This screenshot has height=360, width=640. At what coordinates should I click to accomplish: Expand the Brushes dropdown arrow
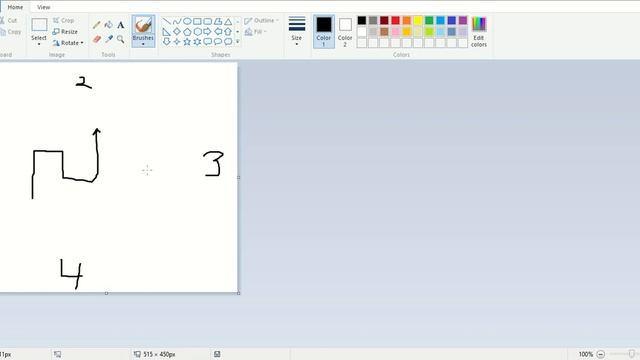tap(143, 44)
